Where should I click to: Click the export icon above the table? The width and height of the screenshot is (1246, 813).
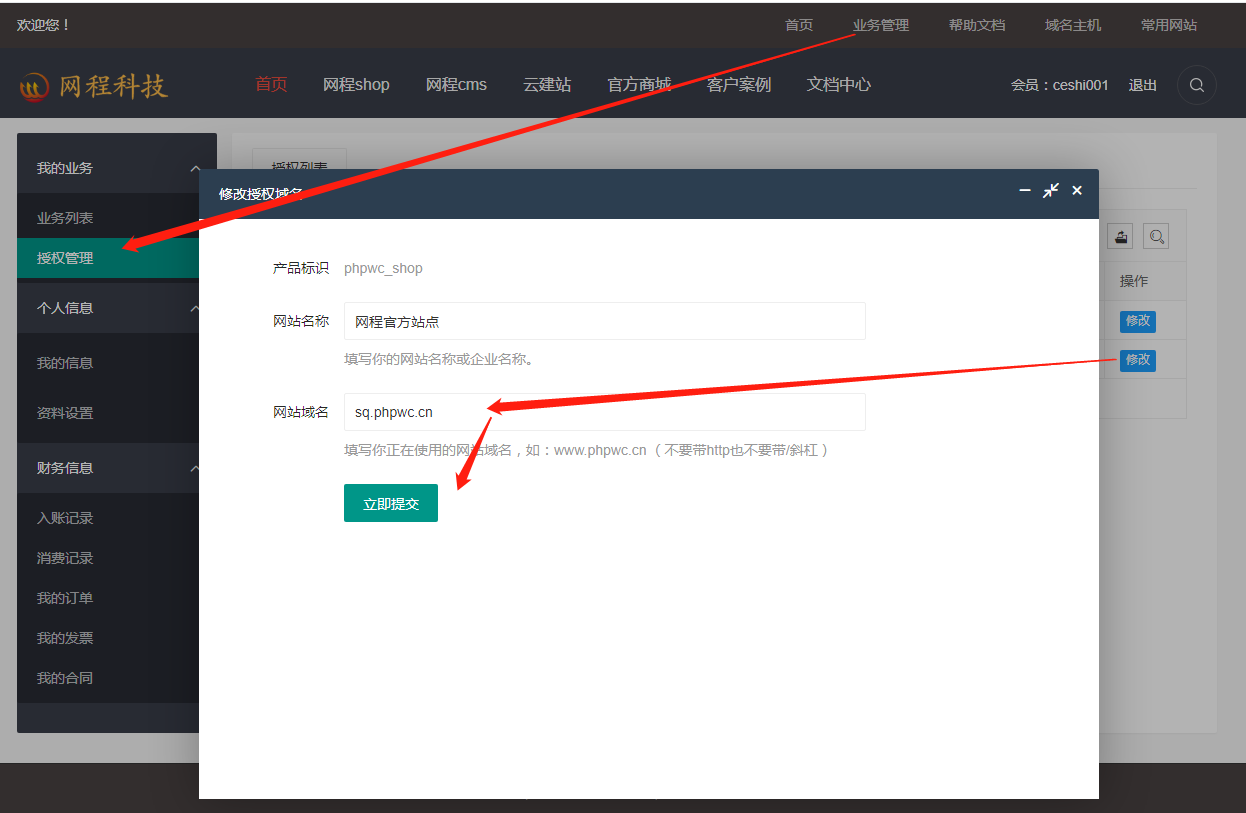point(1121,237)
